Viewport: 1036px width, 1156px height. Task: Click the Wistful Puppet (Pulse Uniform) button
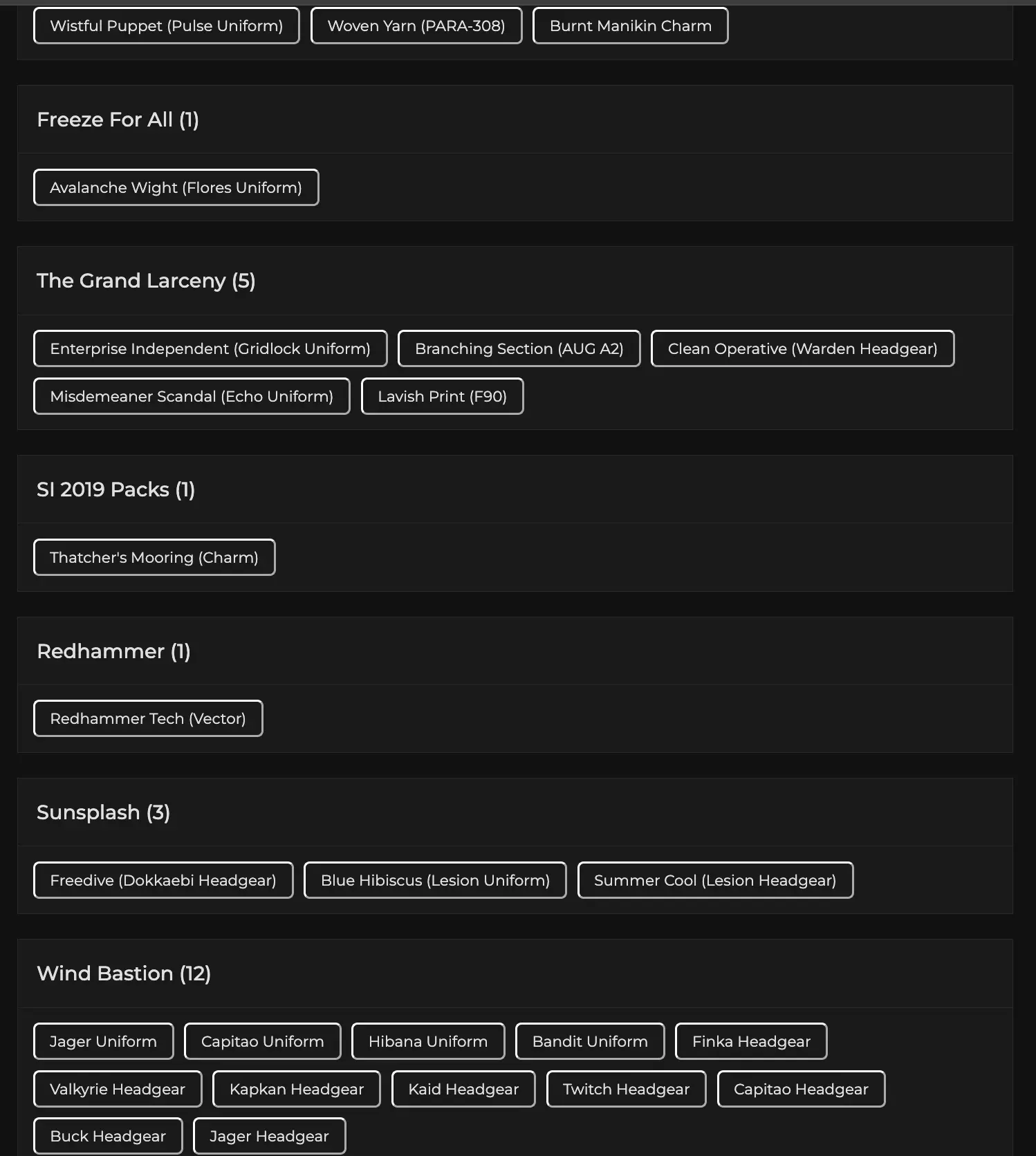[x=166, y=26]
